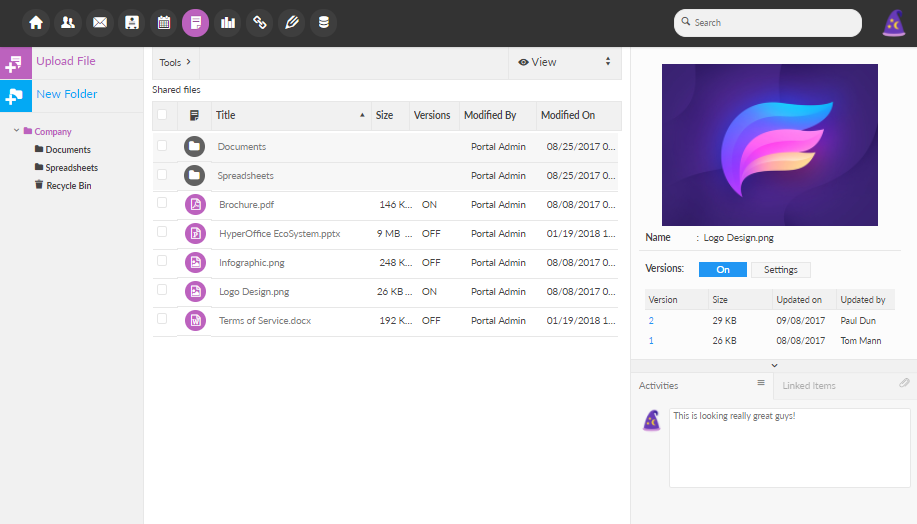
Task: Click the Documents folder row icon
Action: click(195, 146)
